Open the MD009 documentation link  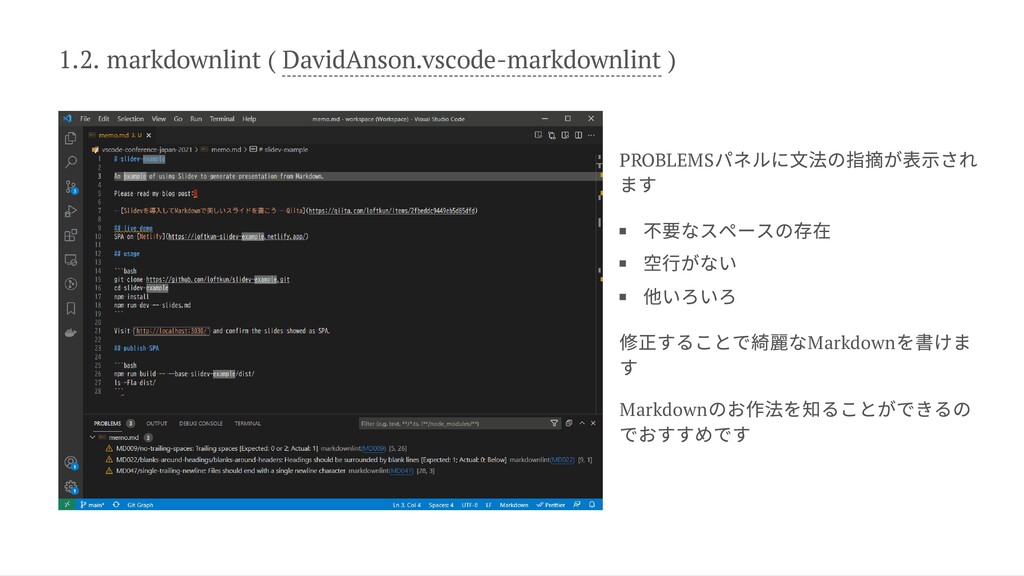coord(373,448)
